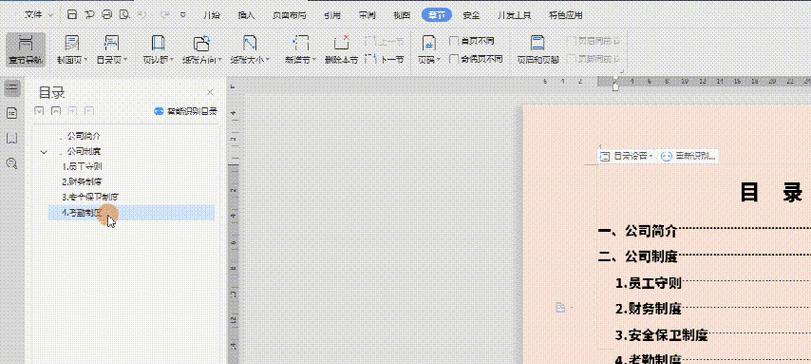The height and width of the screenshot is (364, 811).
Task: Tick the 奇偶页不同 checkbox
Action: [454, 59]
